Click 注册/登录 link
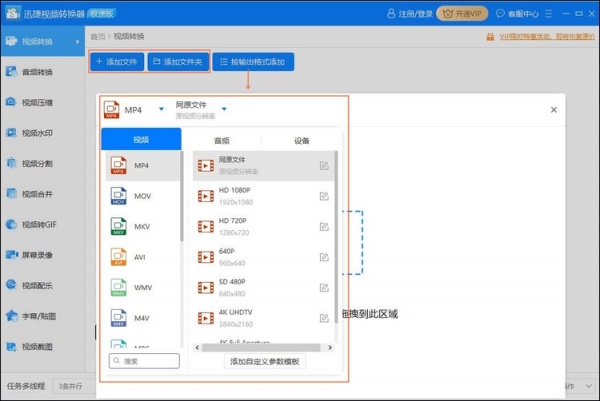Image resolution: width=600 pixels, height=401 pixels. (x=410, y=14)
